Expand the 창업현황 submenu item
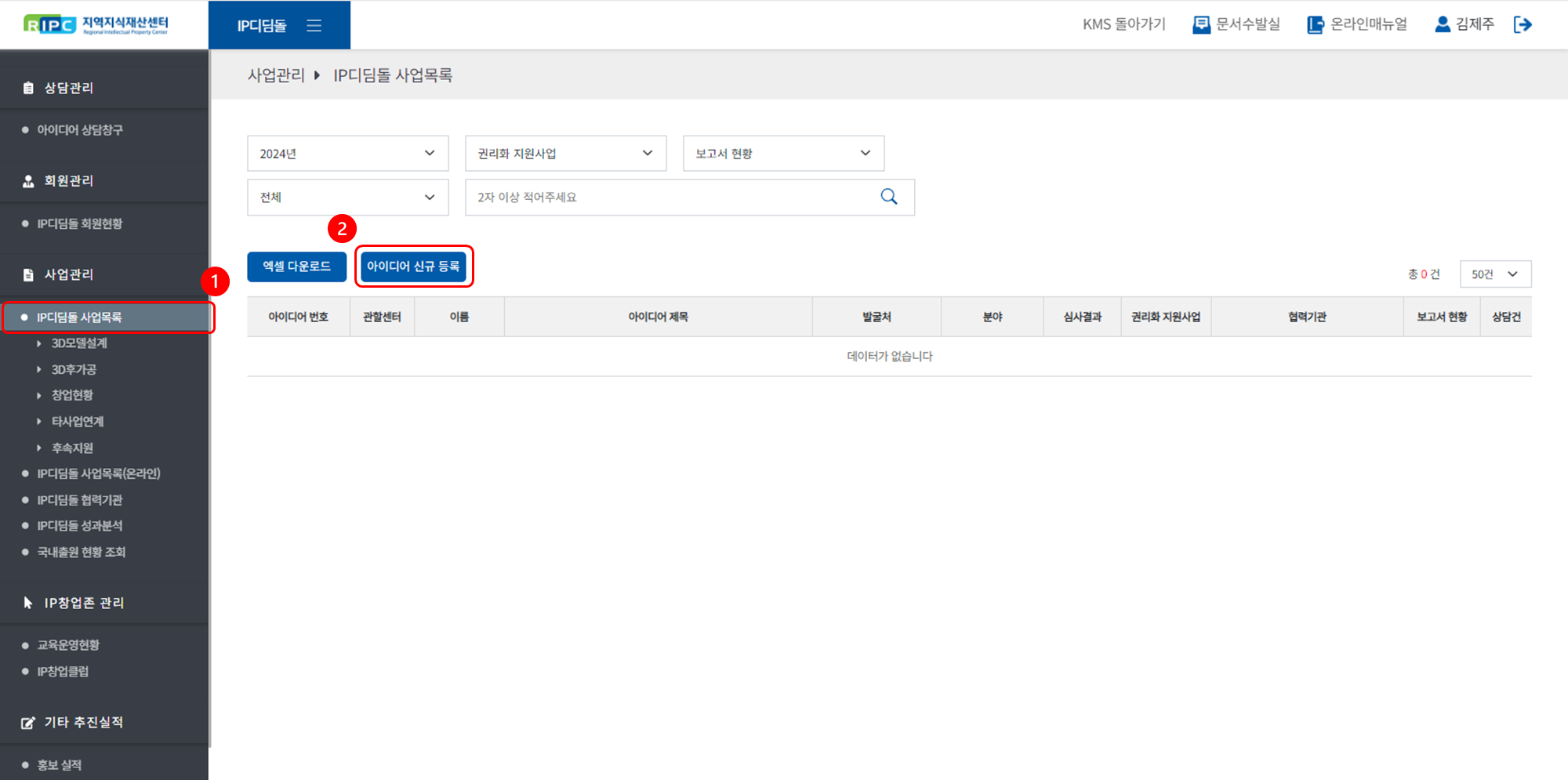Viewport: 1568px width, 780px height. coord(72,395)
